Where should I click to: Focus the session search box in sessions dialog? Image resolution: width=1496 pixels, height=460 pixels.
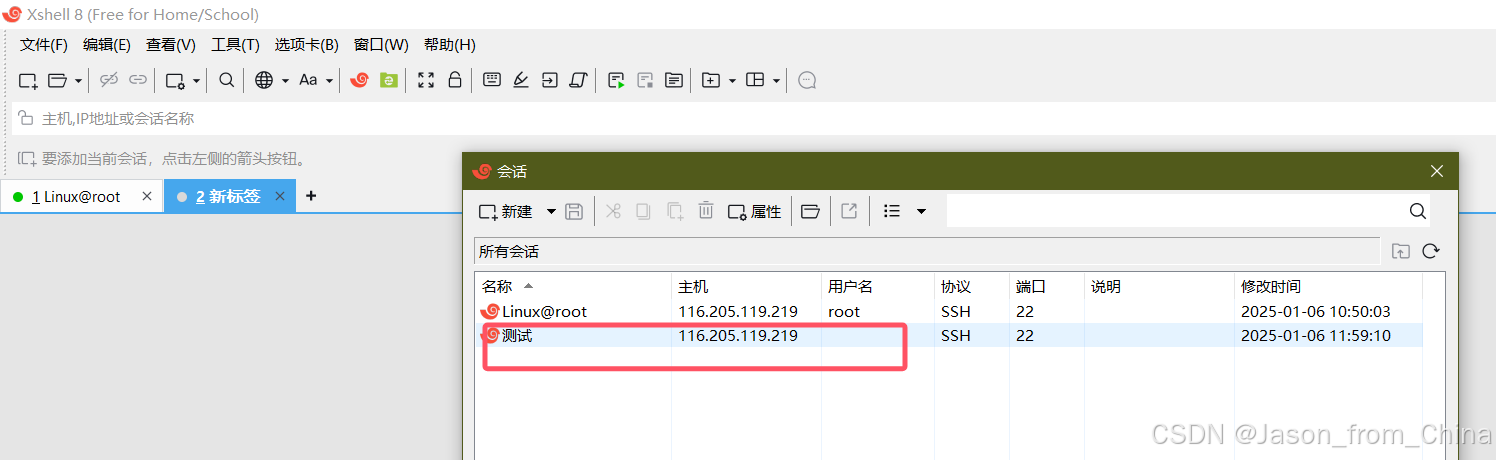pos(1188,211)
